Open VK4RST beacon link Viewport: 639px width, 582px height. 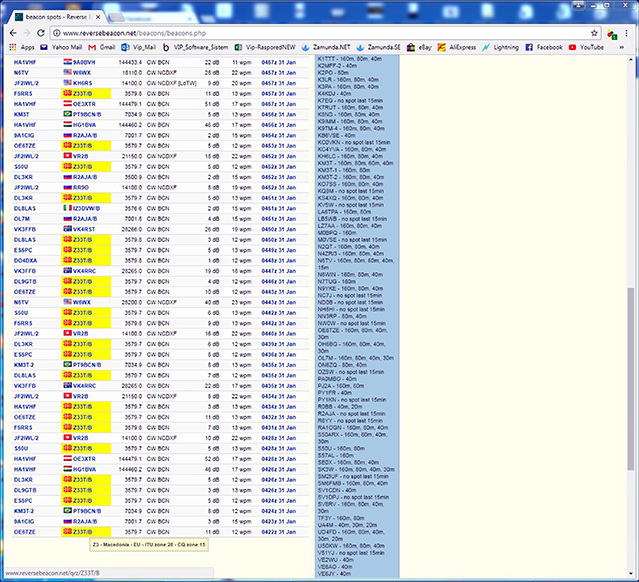(x=84, y=229)
